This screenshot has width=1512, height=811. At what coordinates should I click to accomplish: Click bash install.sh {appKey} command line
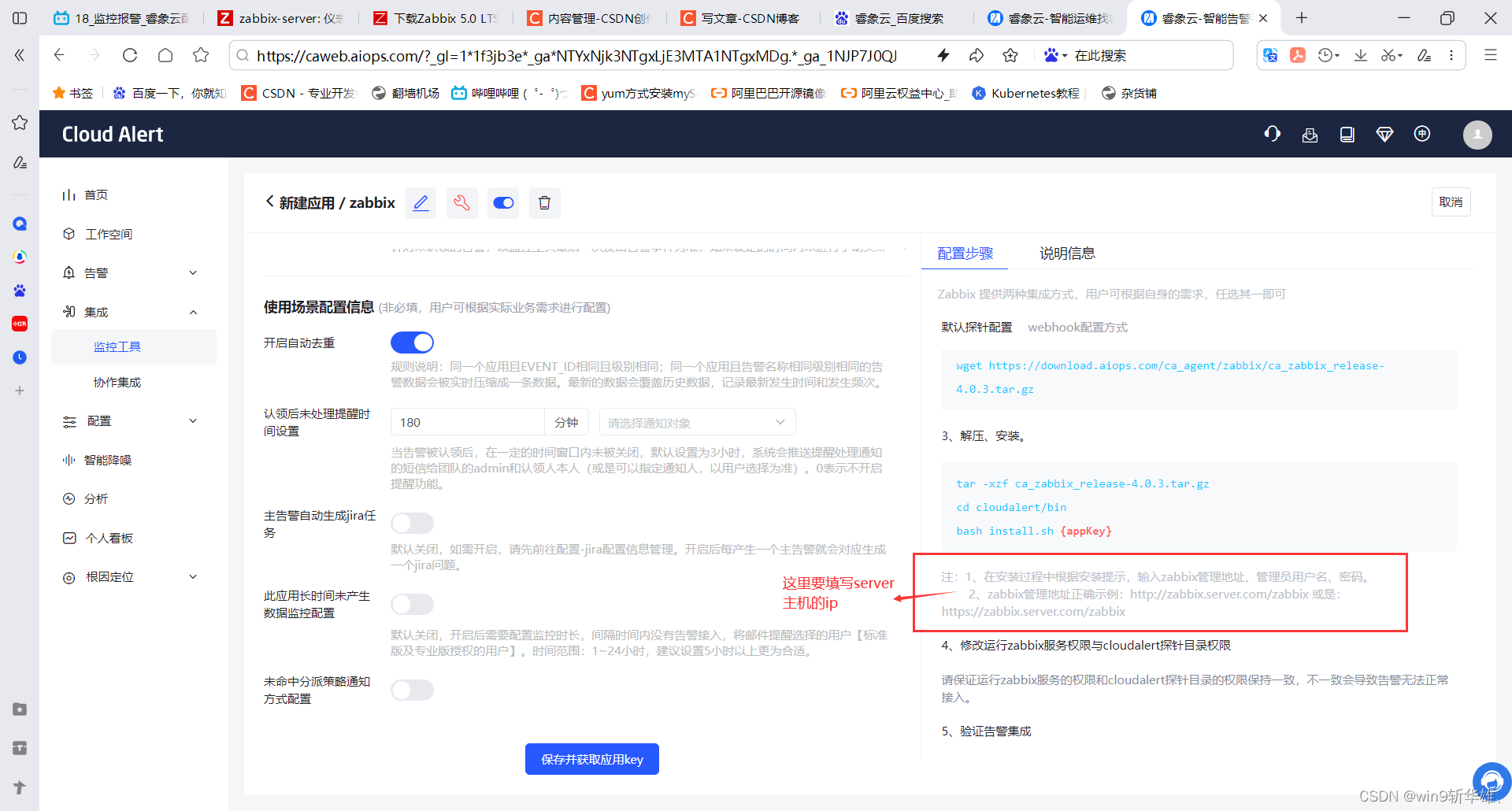pos(1034,531)
